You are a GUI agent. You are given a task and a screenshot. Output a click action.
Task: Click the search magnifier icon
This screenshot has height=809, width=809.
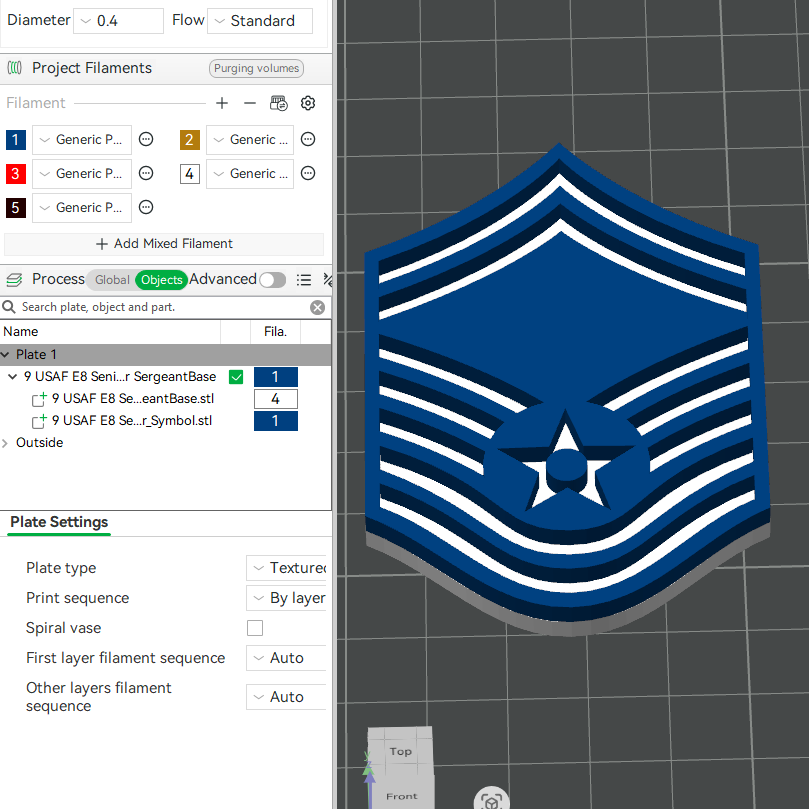pyautogui.click(x=9, y=307)
